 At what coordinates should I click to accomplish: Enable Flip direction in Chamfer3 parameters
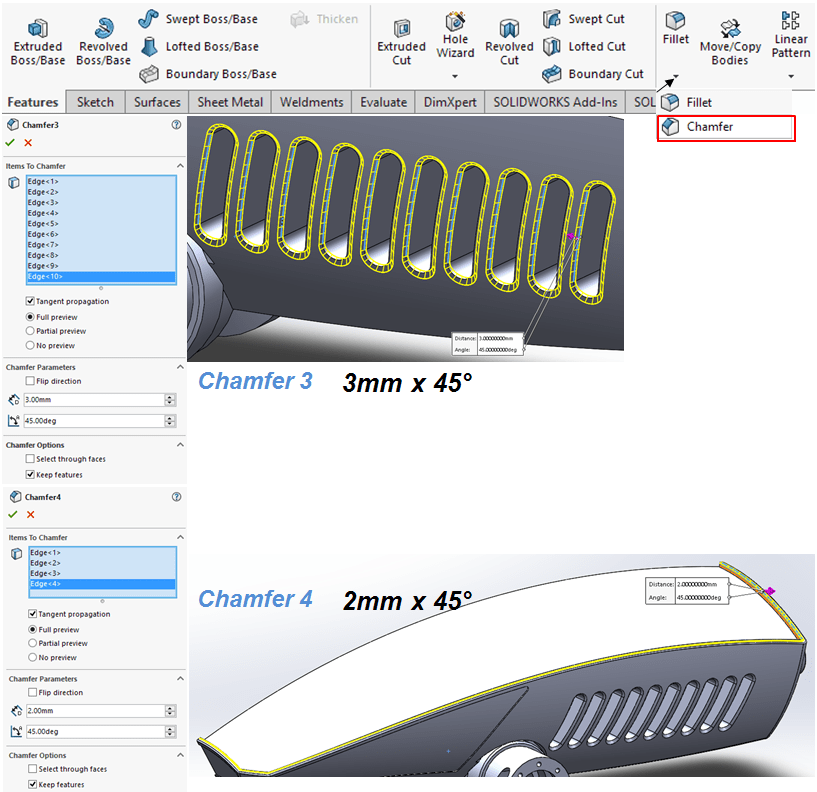click(30, 381)
